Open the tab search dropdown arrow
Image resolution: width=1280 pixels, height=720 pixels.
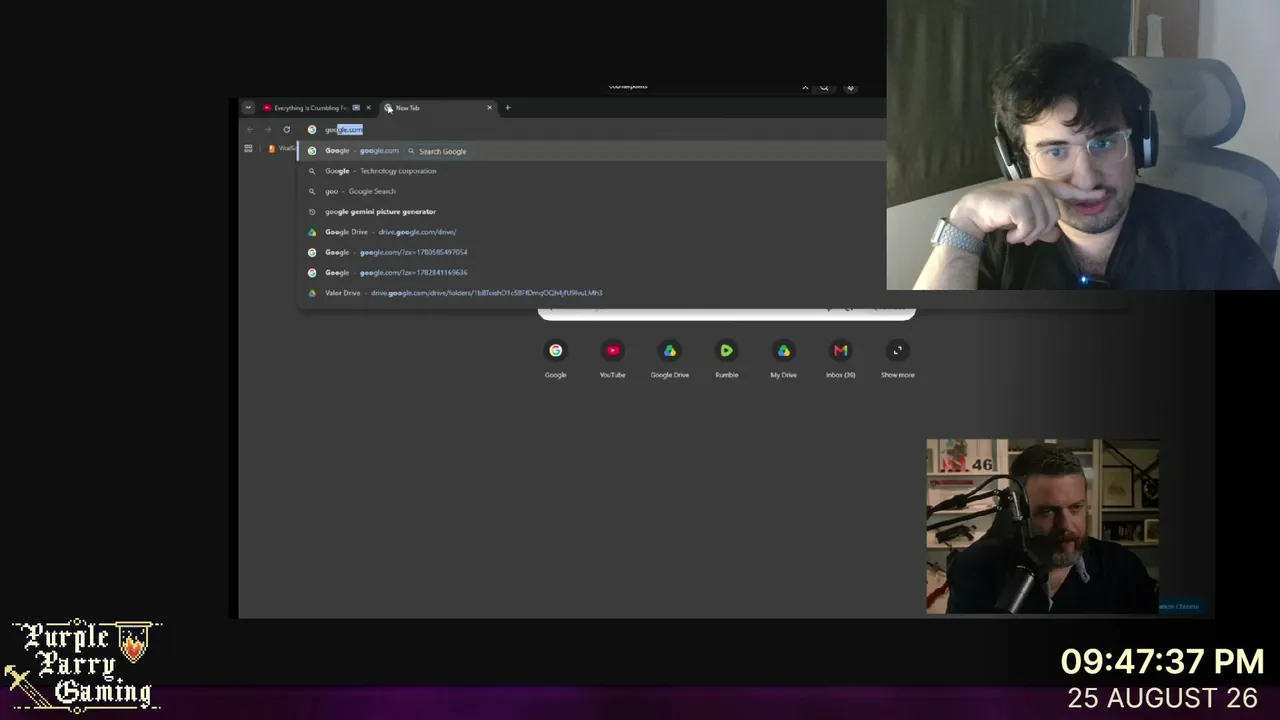248,108
